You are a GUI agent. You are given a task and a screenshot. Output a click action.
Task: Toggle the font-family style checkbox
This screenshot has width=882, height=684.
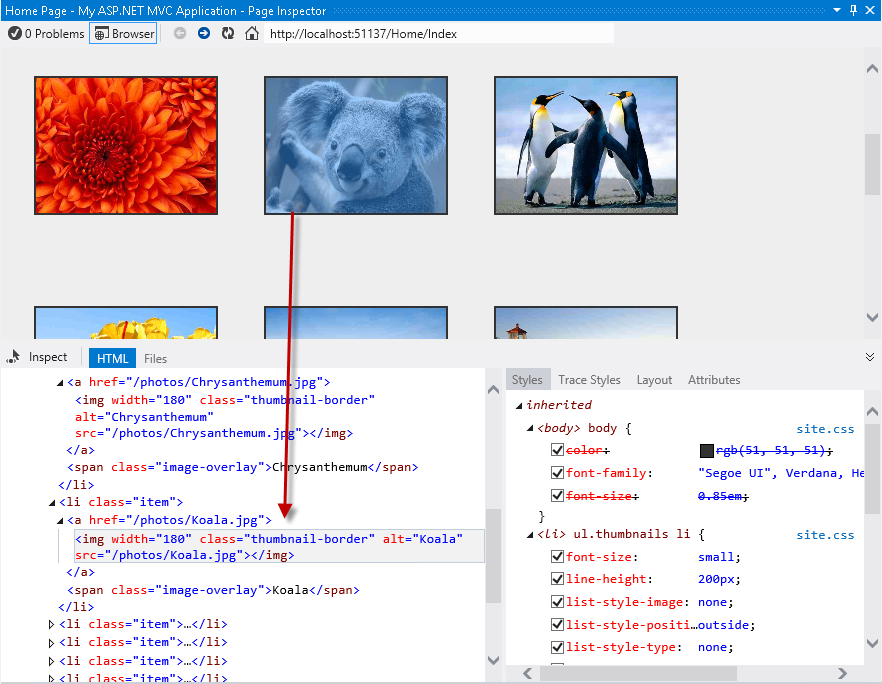coord(558,472)
